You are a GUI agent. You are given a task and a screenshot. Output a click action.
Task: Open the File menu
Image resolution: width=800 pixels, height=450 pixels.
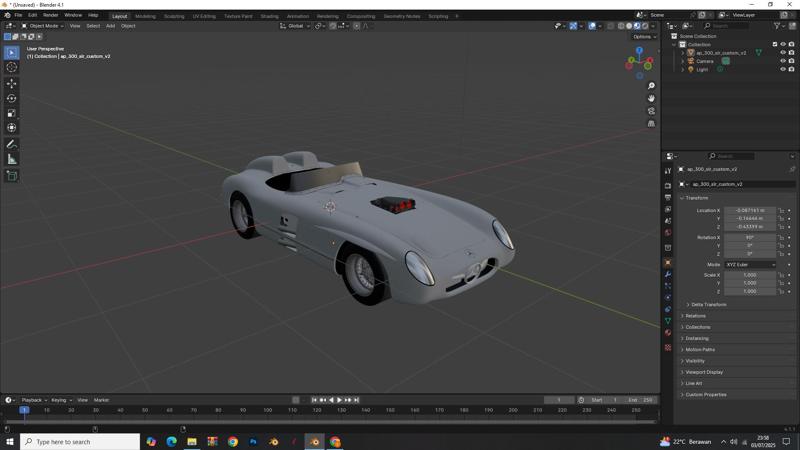[18, 15]
